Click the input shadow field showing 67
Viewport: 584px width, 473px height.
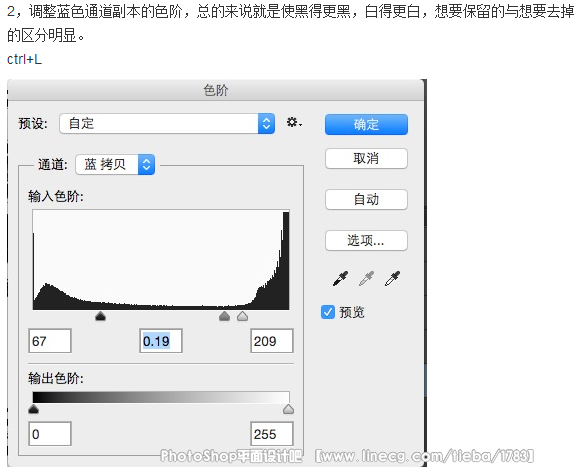[x=50, y=340]
